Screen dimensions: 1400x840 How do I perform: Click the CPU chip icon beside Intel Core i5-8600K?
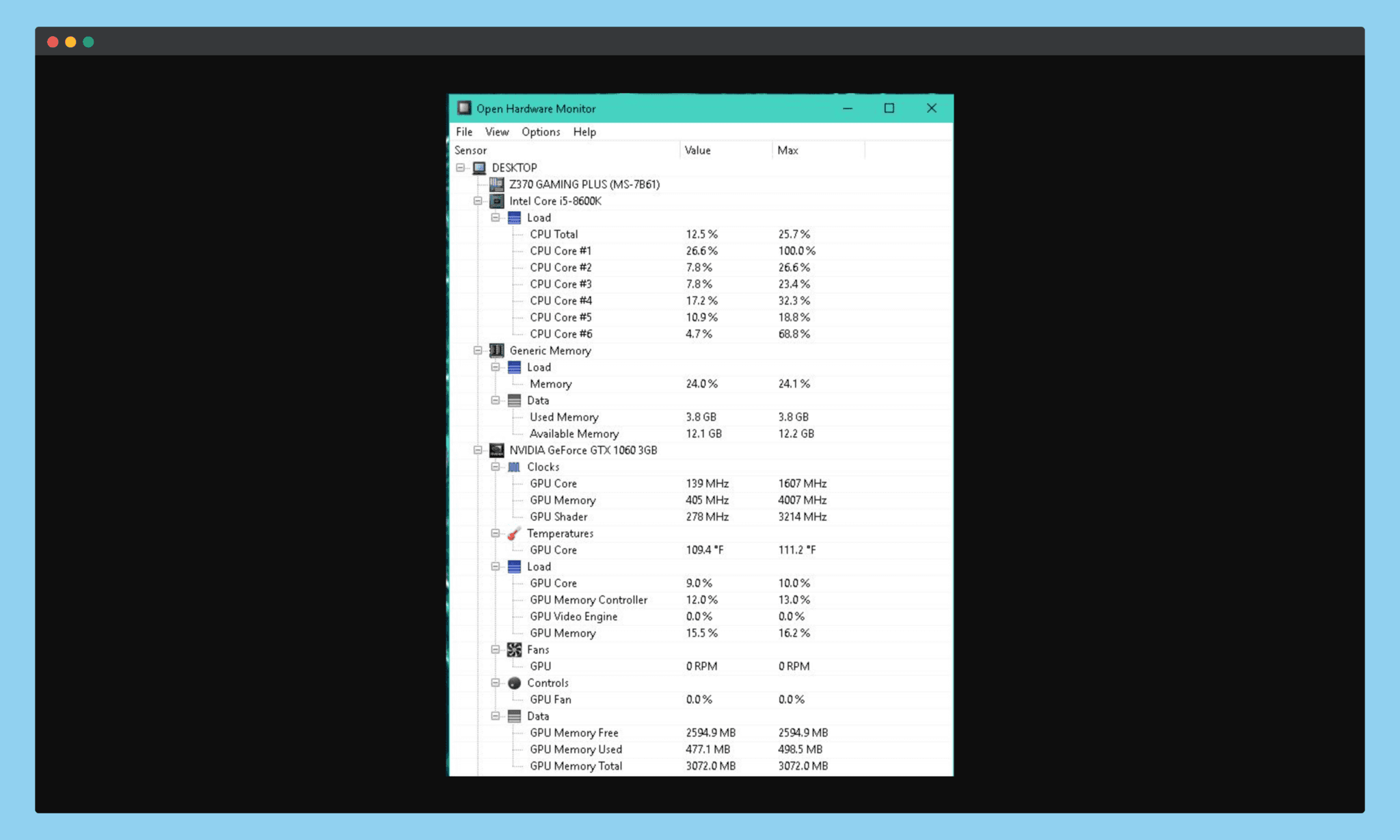click(x=498, y=201)
